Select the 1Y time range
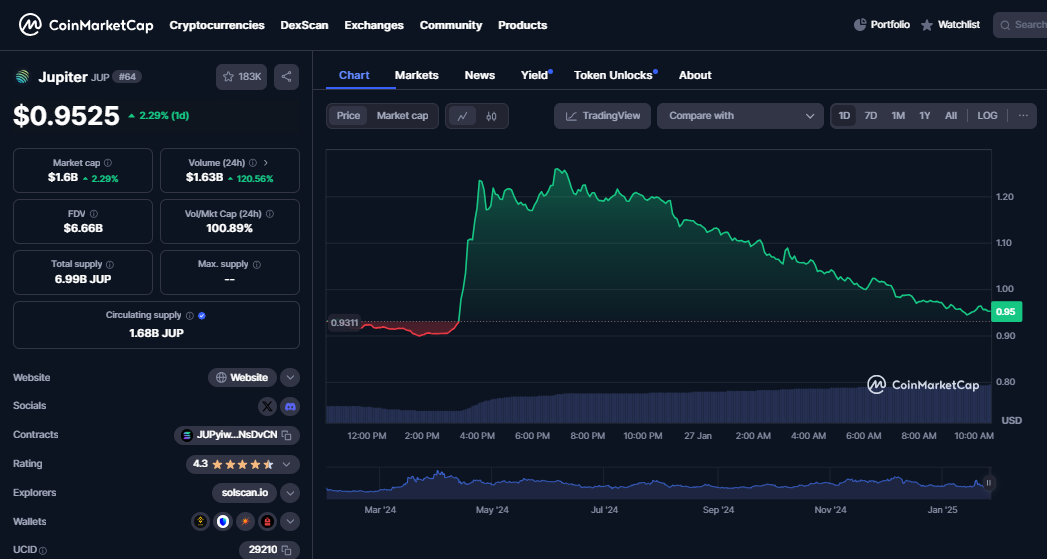 (925, 116)
